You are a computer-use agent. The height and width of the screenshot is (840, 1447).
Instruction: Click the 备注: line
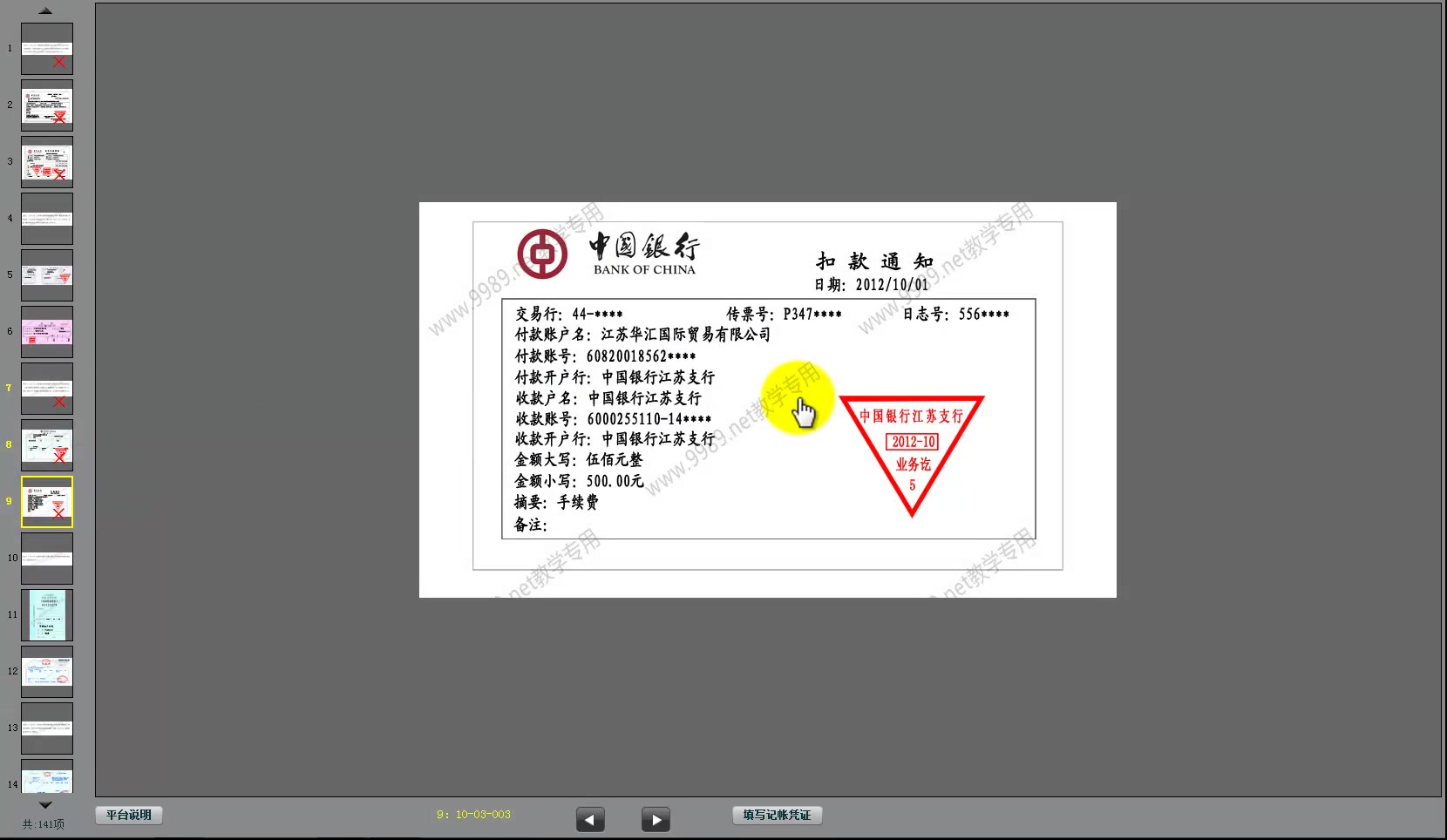531,525
